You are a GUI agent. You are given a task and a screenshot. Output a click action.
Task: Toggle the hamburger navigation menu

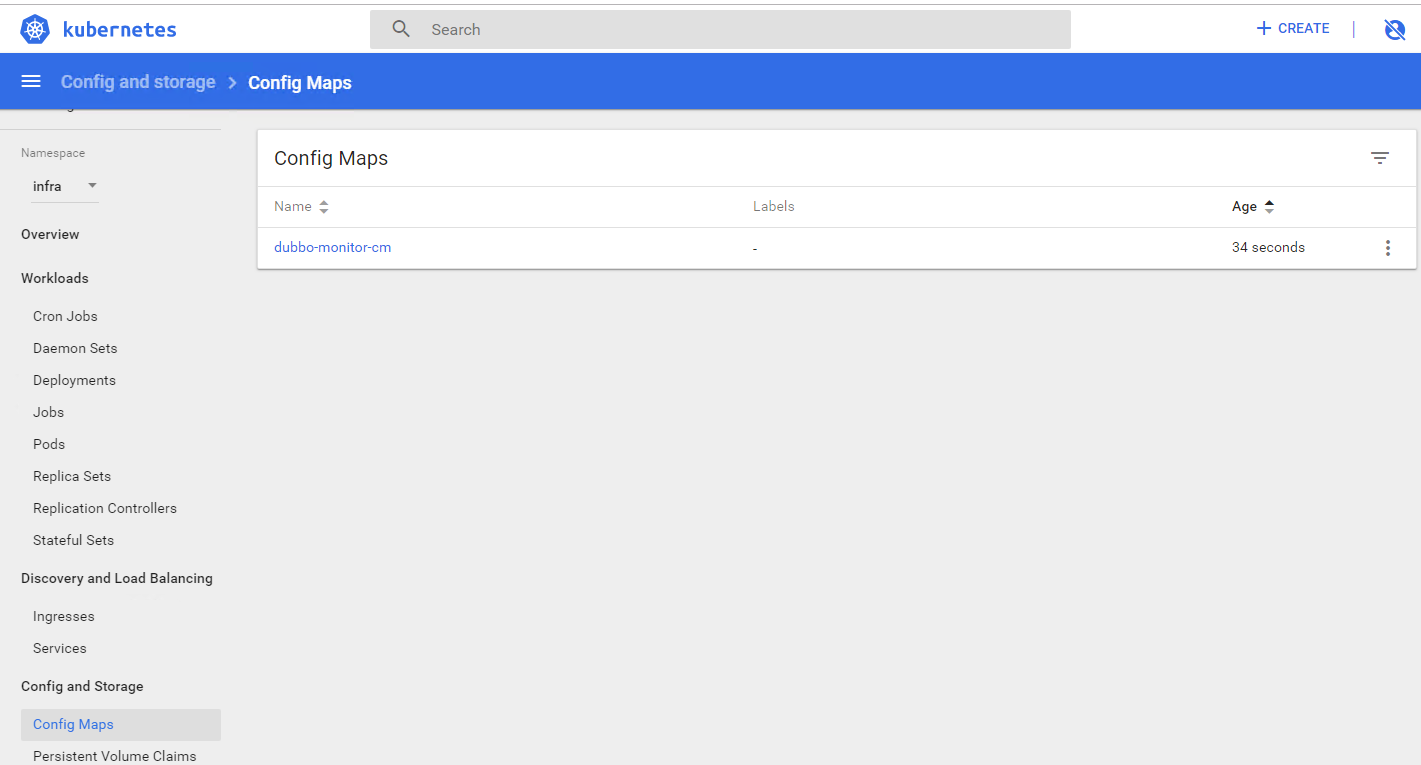pyautogui.click(x=31, y=82)
